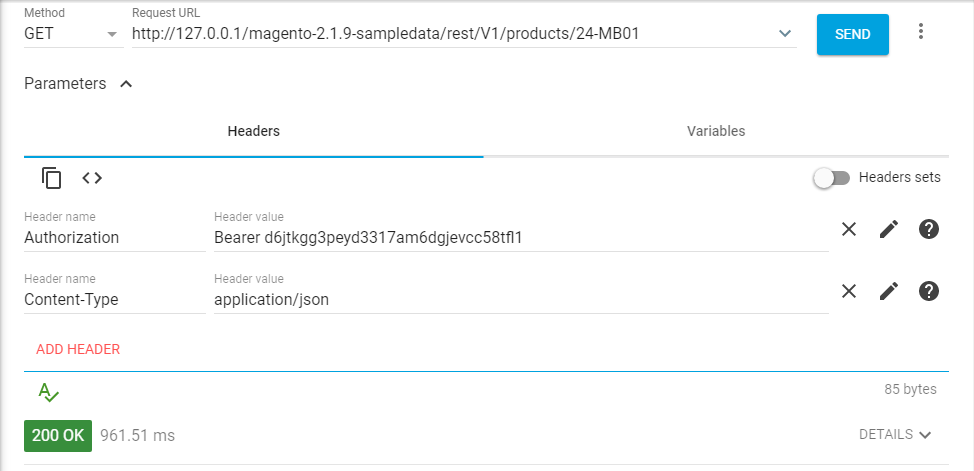Expand the response DETAILS panel

coord(895,435)
